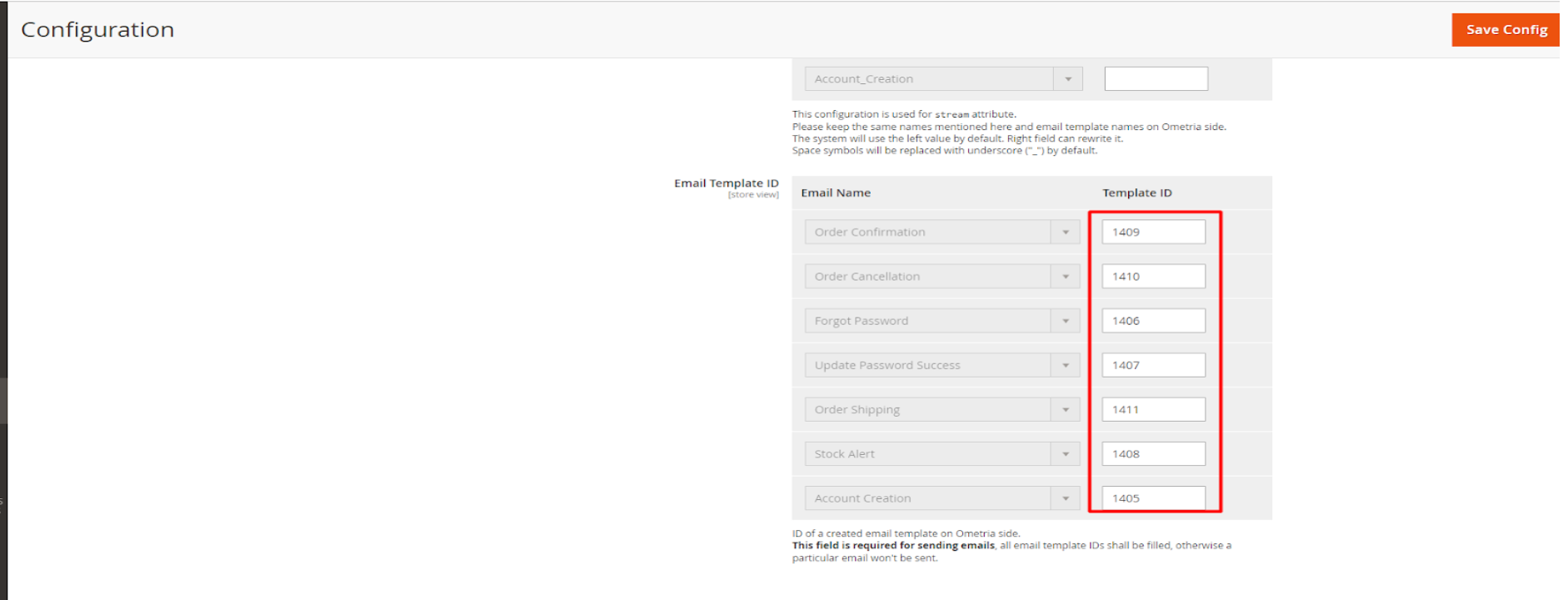Expand the Order Cancellation dropdown arrow
This screenshot has height=600, width=1568.
1066,276
